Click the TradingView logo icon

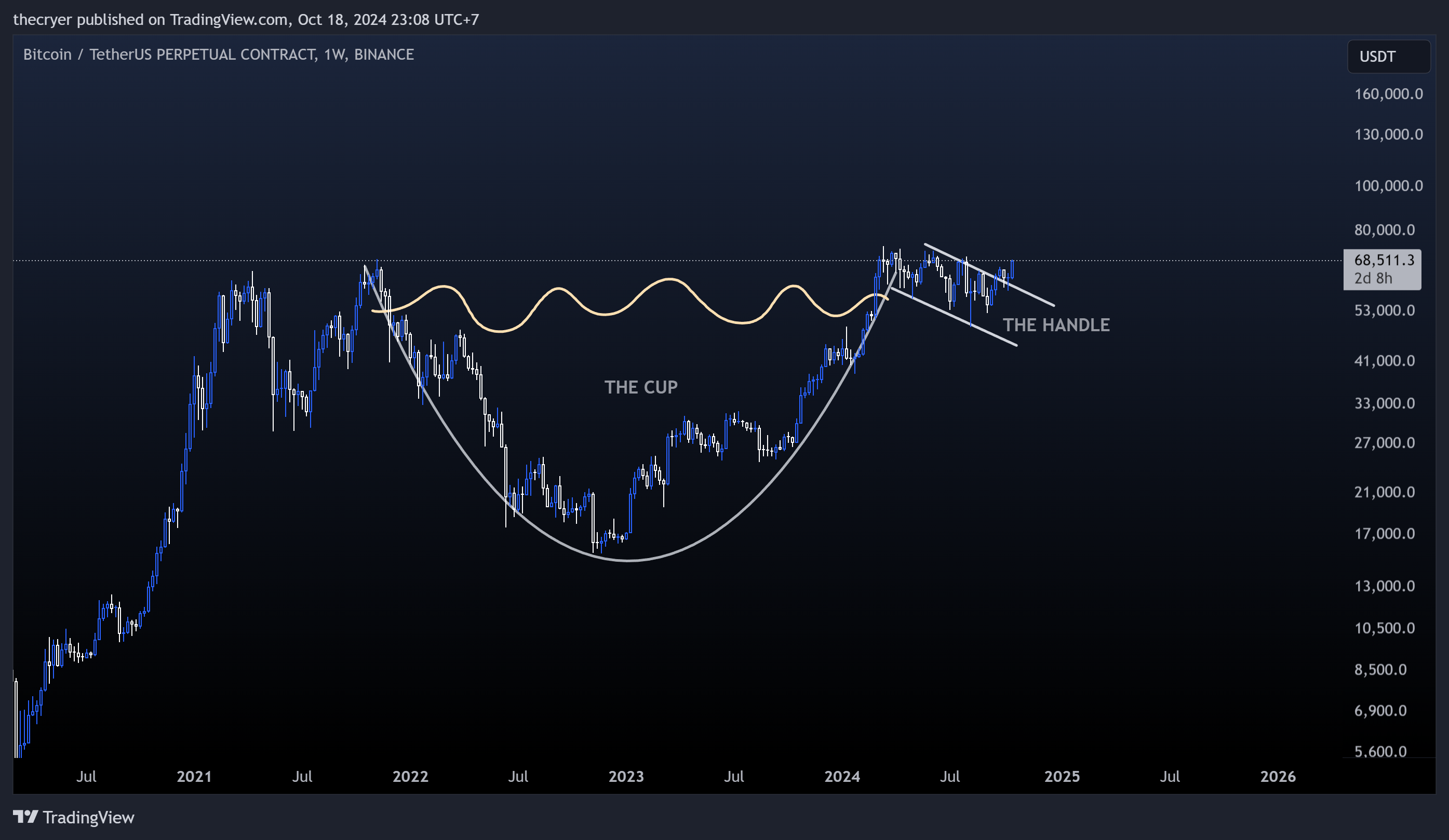click(x=26, y=817)
